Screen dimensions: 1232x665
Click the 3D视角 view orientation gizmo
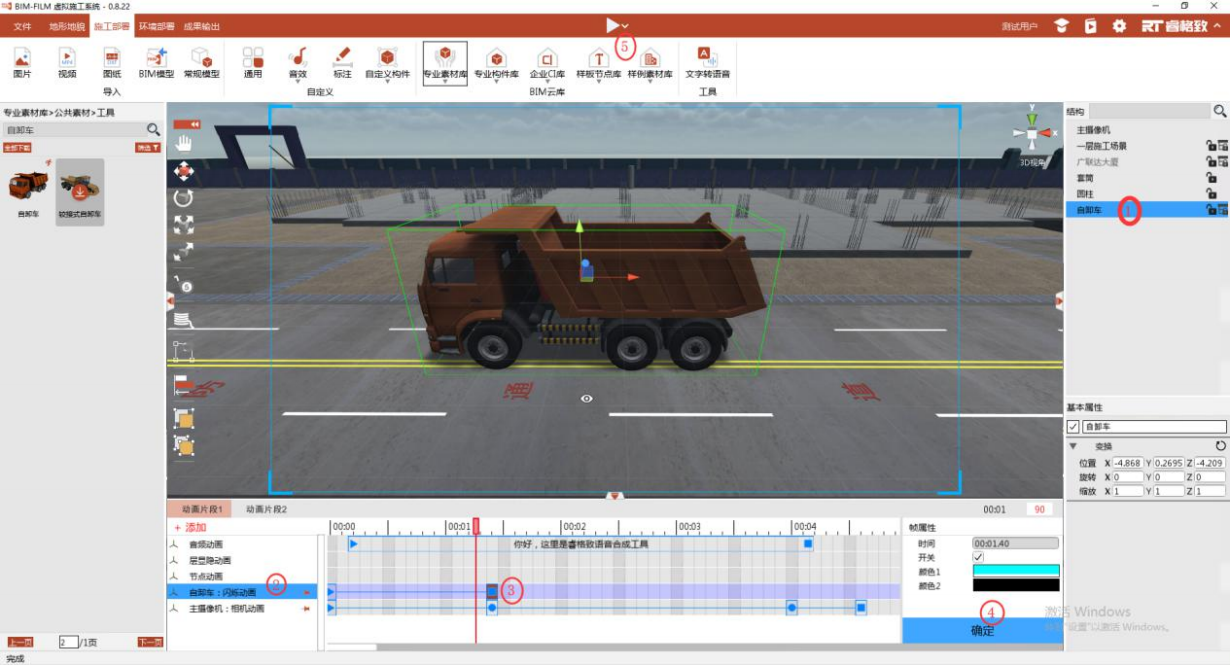click(1032, 134)
